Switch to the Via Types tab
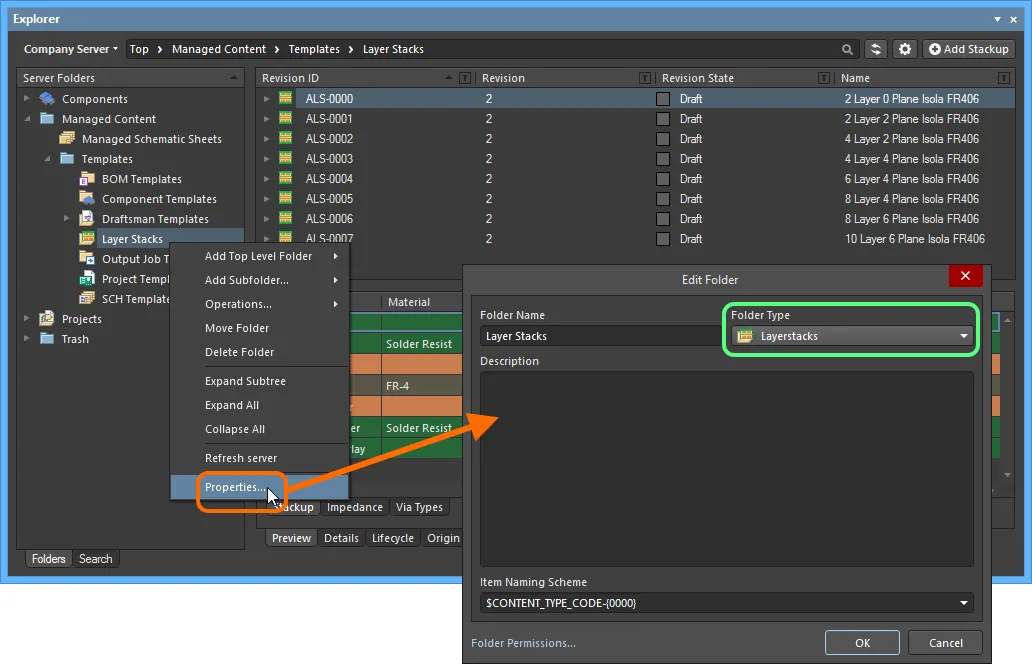The width and height of the screenshot is (1032, 664). (x=419, y=507)
